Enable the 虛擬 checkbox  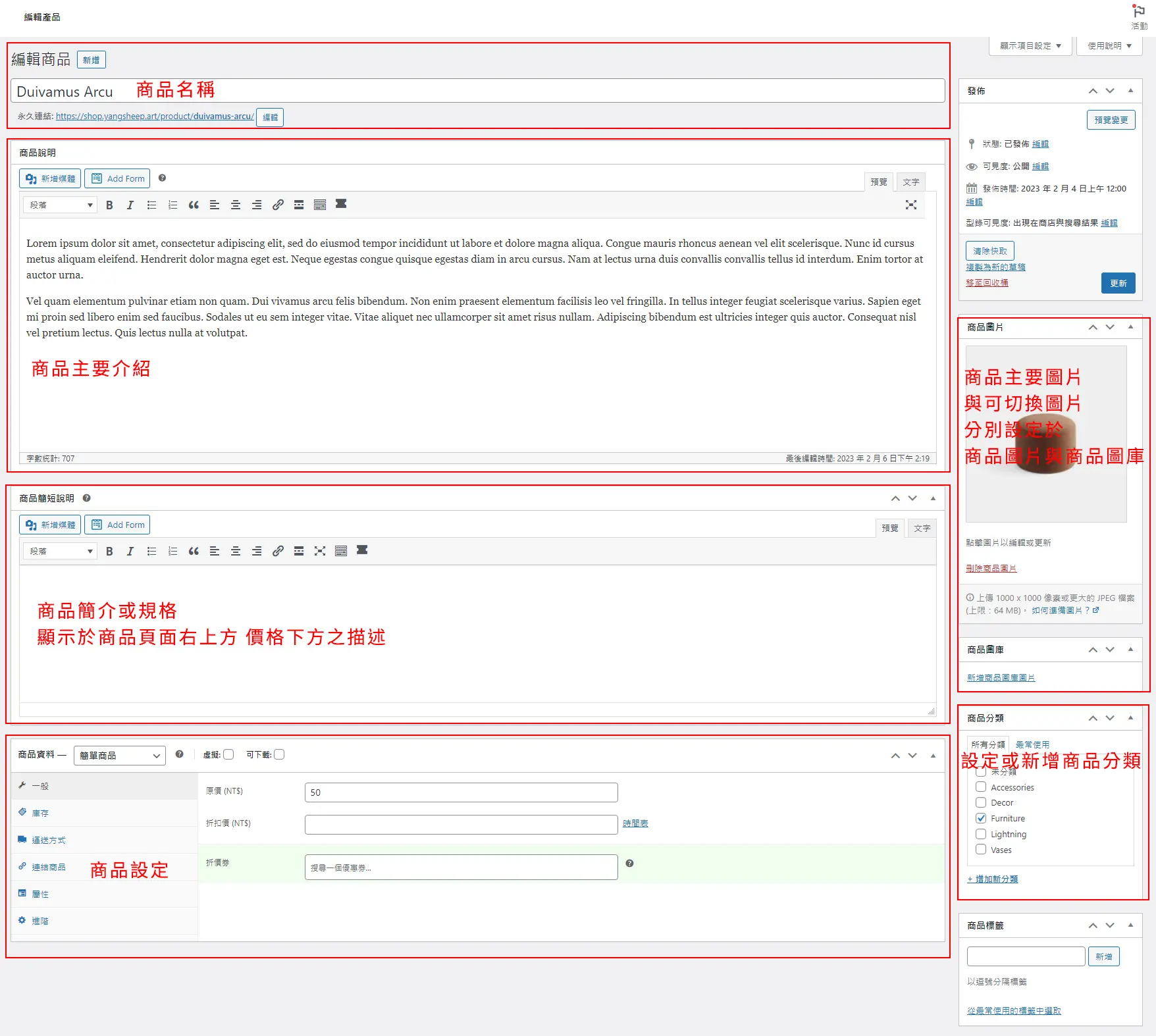coord(228,754)
